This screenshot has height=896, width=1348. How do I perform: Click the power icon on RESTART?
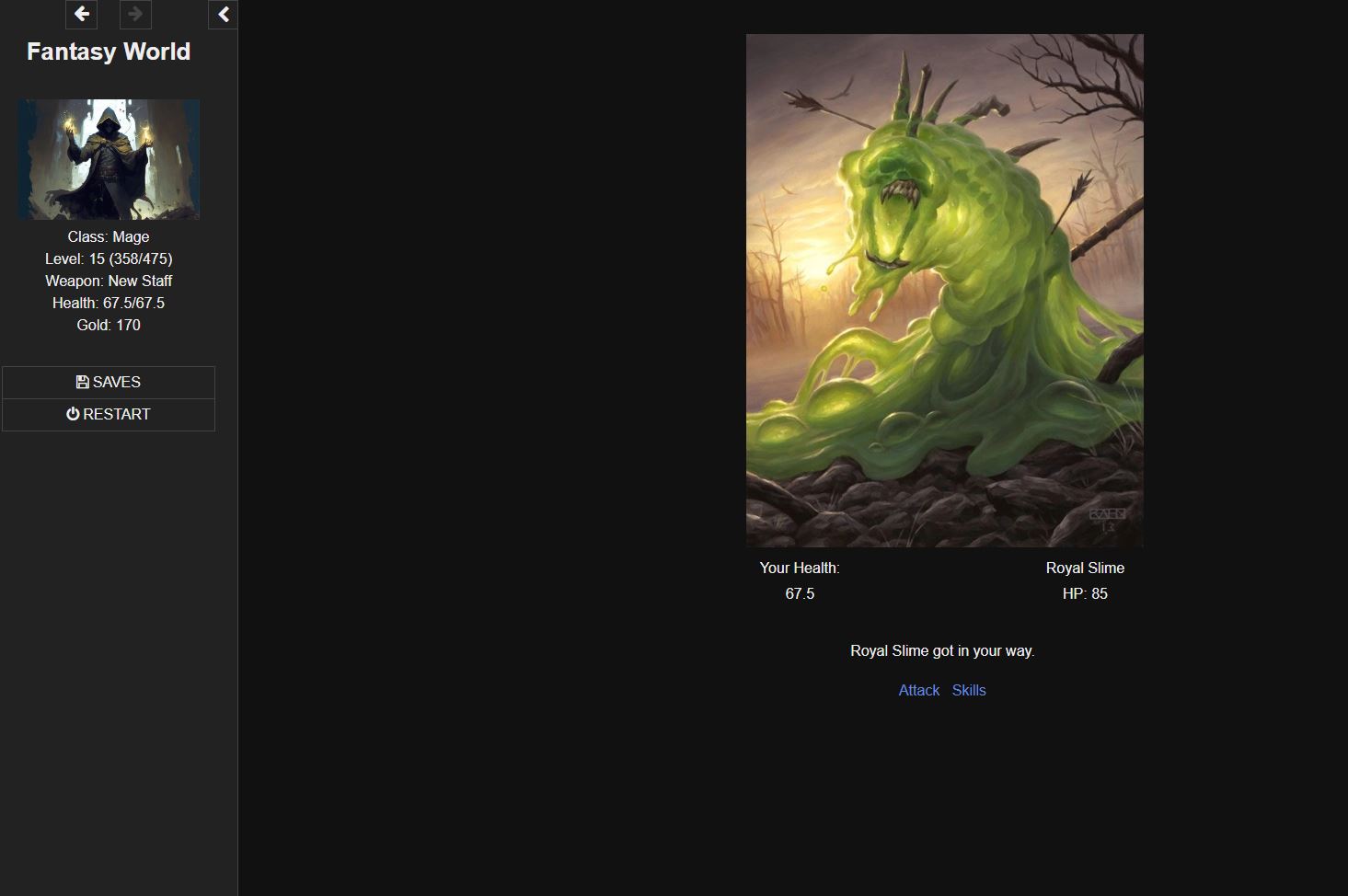point(73,414)
